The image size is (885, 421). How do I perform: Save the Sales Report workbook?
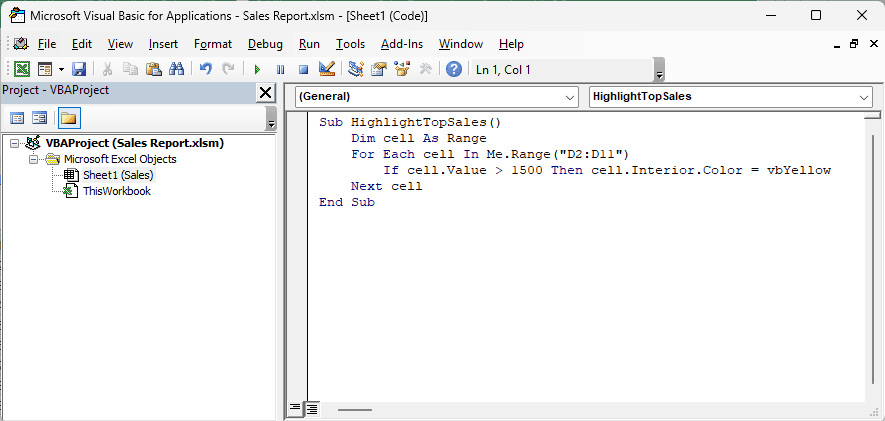click(x=79, y=69)
